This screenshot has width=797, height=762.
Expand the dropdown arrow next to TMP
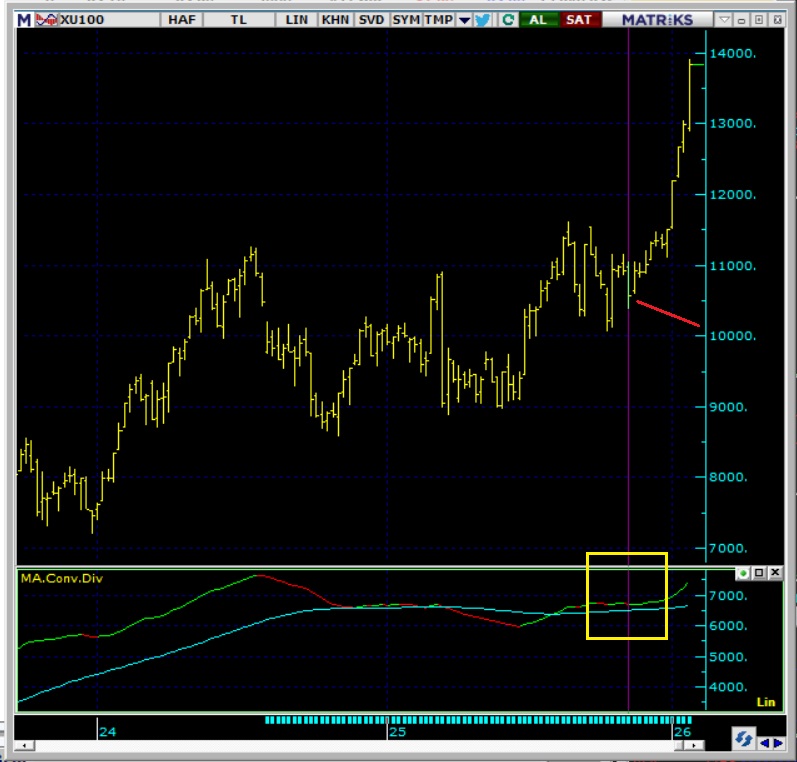point(464,19)
